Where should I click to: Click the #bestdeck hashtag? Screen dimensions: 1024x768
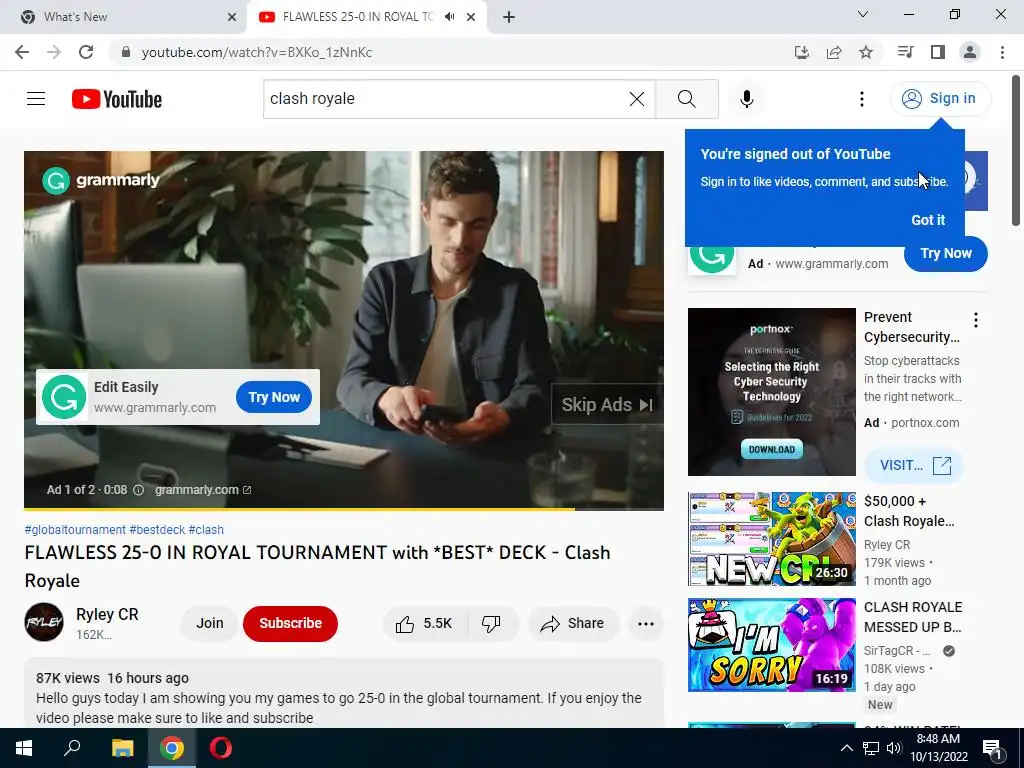[x=157, y=530]
